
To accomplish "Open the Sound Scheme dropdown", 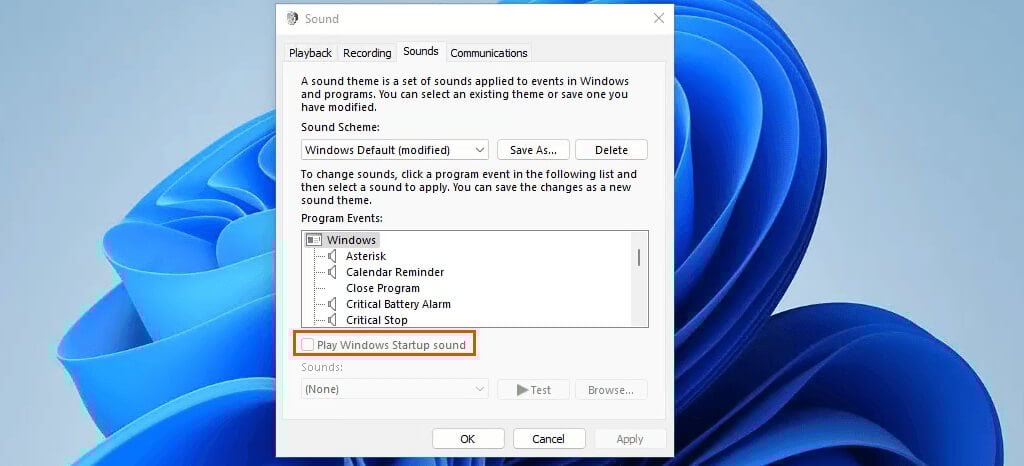I will (x=394, y=149).
